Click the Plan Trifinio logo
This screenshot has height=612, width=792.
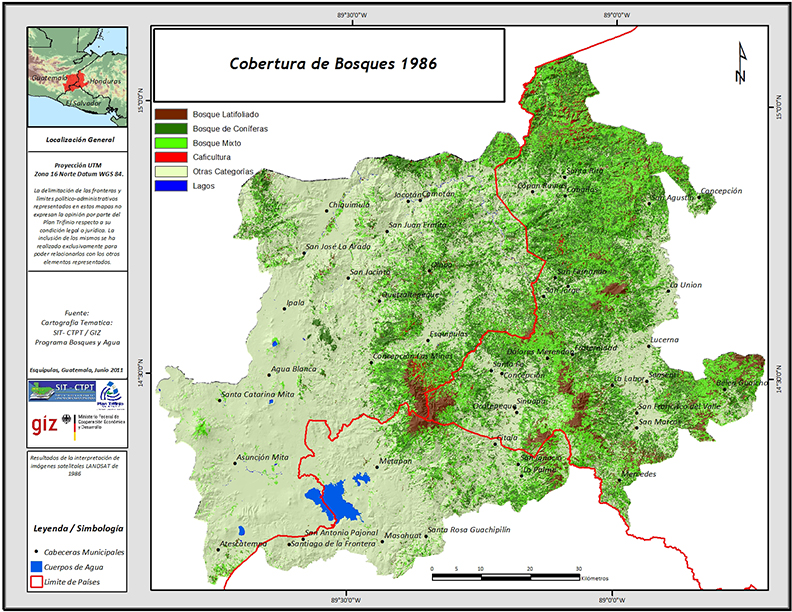click(x=107, y=396)
